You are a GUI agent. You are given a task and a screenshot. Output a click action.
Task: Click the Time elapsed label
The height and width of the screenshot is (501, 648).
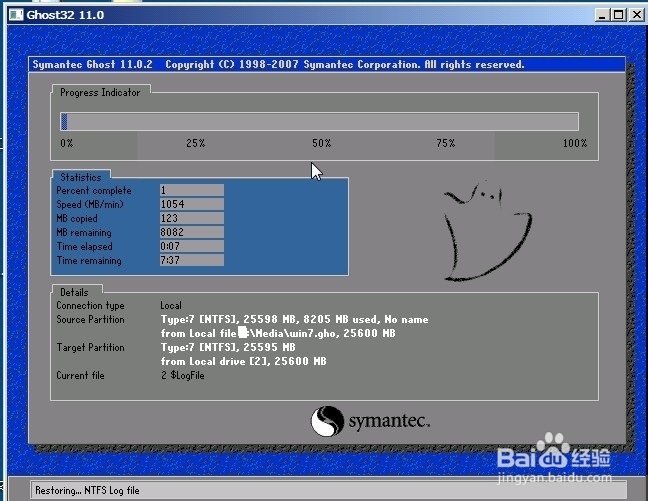click(84, 247)
